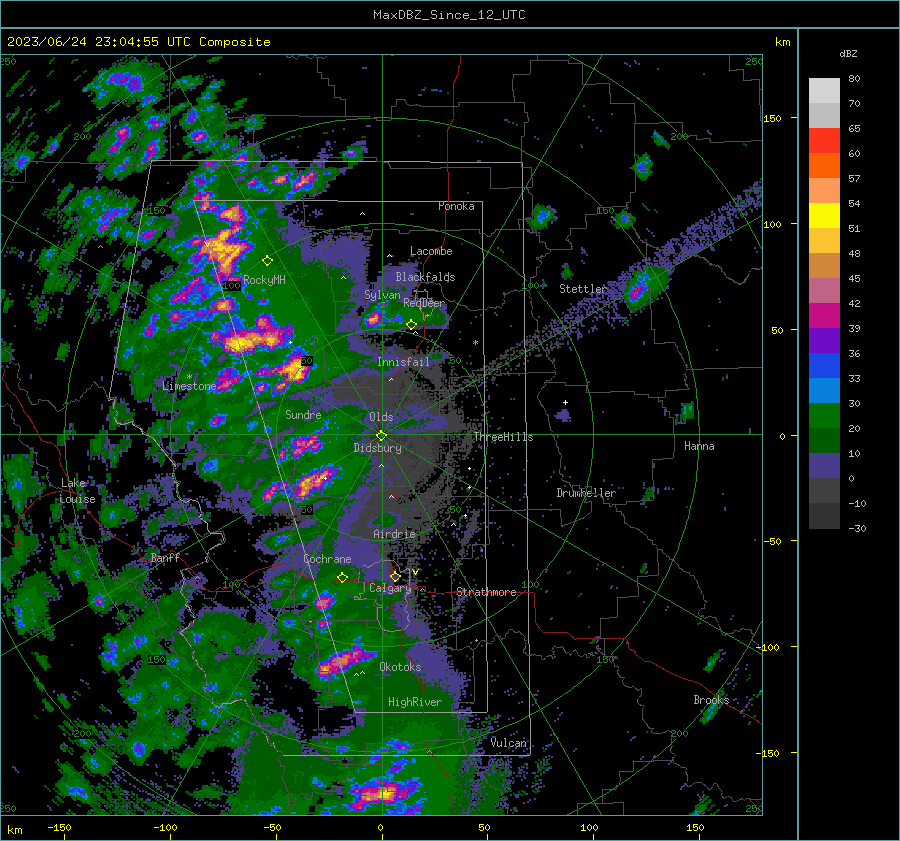Click the yellow diamond marker near RockyMH

point(267,261)
